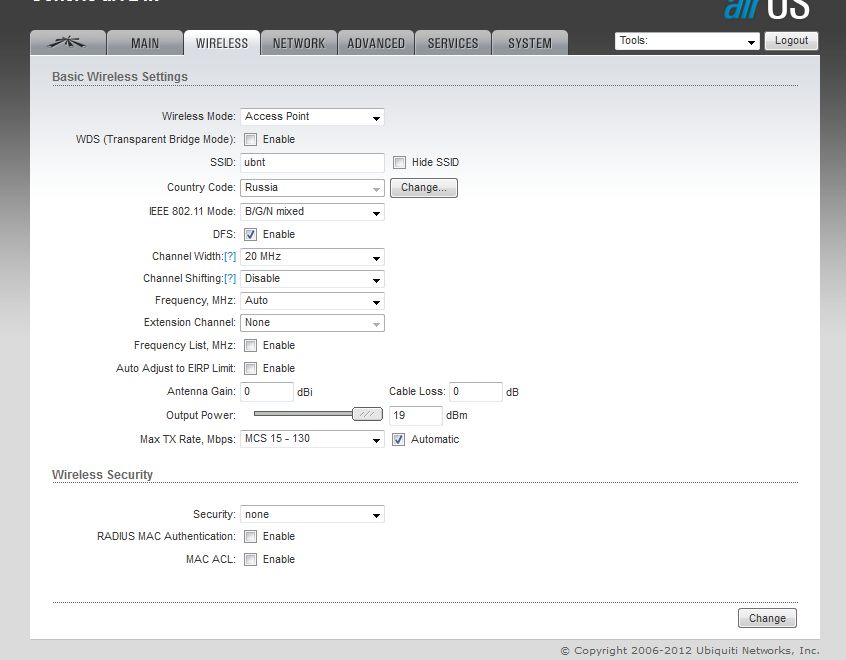846x660 pixels.
Task: Switch to the NETWORK tab
Action: pyautogui.click(x=298, y=43)
